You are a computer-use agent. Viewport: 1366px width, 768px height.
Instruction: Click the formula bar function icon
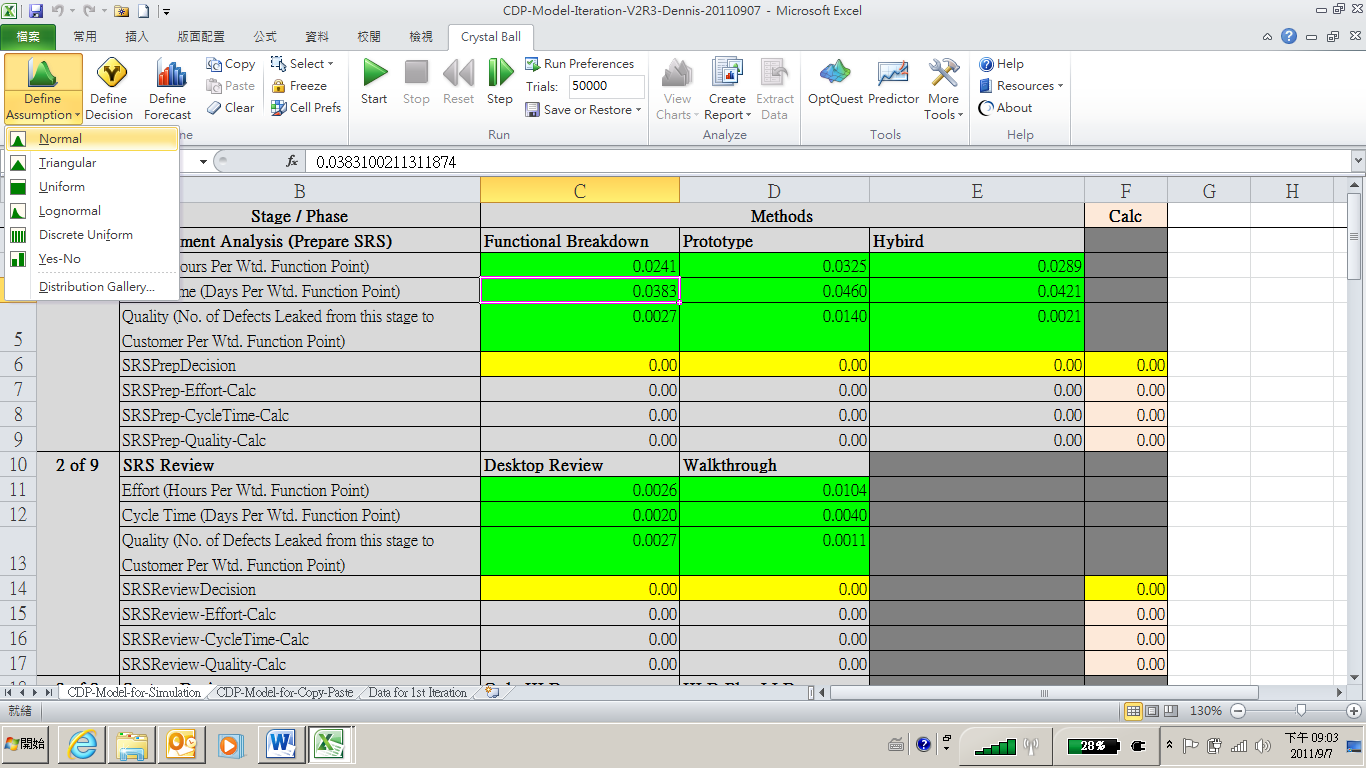tap(292, 161)
